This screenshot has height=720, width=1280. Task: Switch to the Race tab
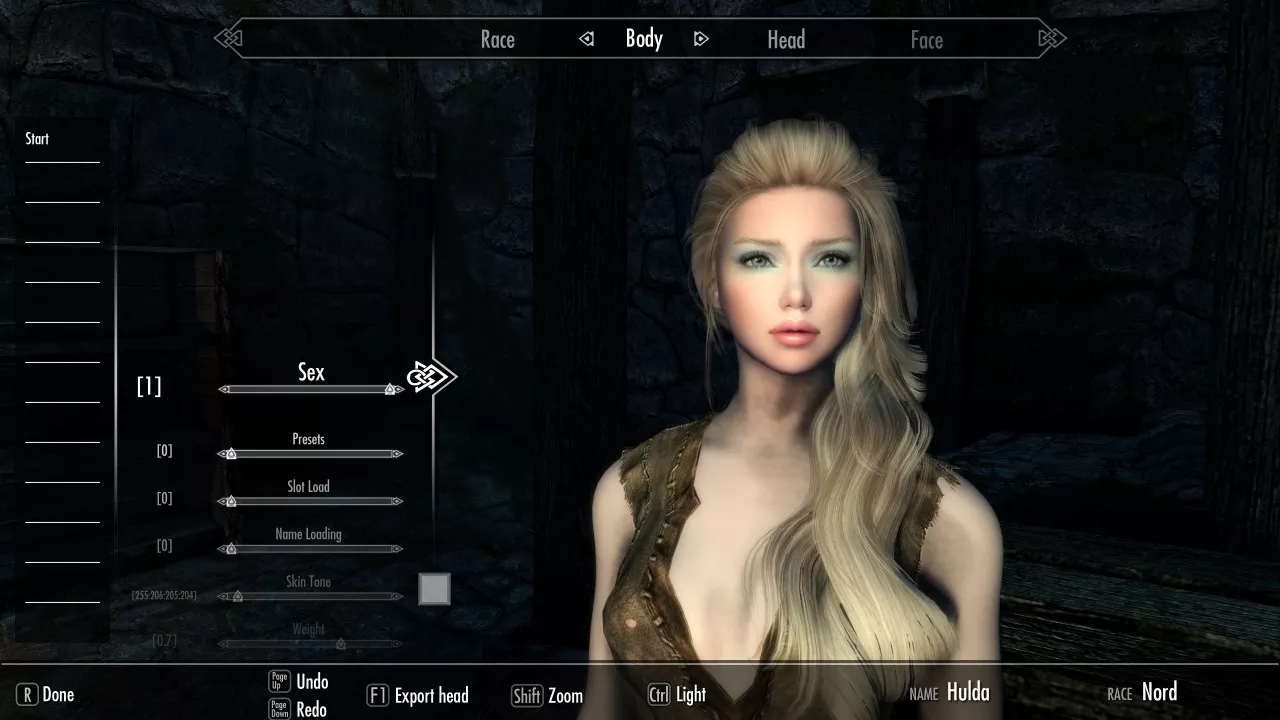click(497, 40)
